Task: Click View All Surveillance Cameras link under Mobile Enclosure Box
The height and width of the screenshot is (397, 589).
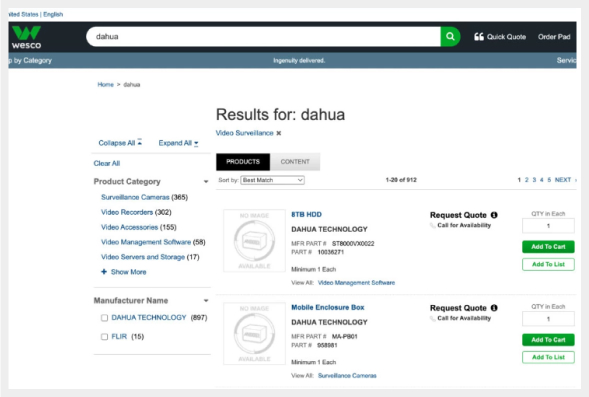Action: [347, 376]
